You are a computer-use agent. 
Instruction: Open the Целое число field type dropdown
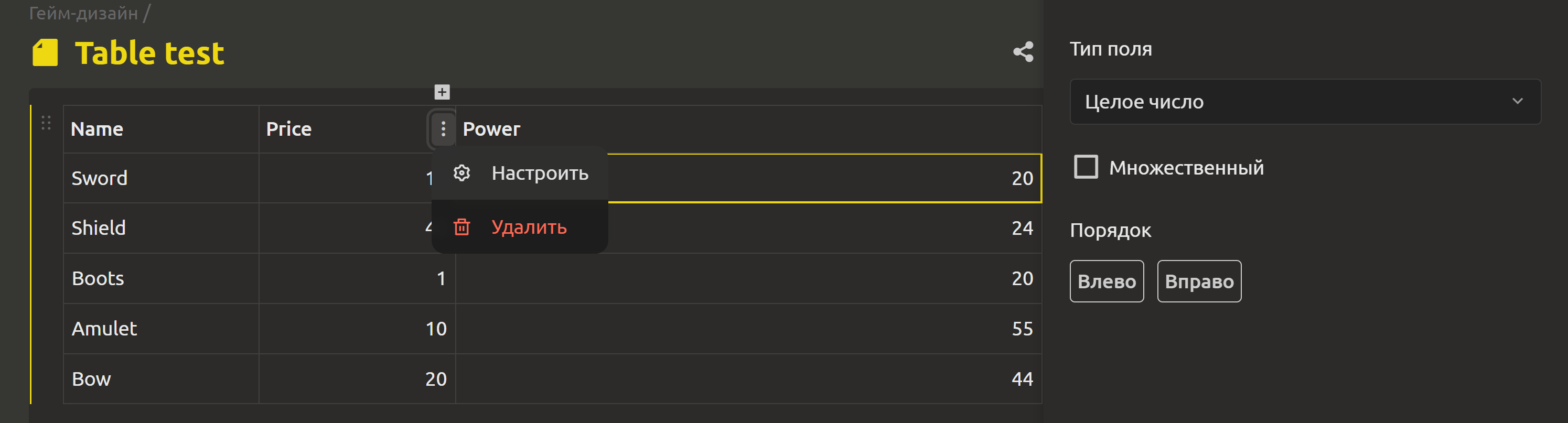pos(1305,102)
